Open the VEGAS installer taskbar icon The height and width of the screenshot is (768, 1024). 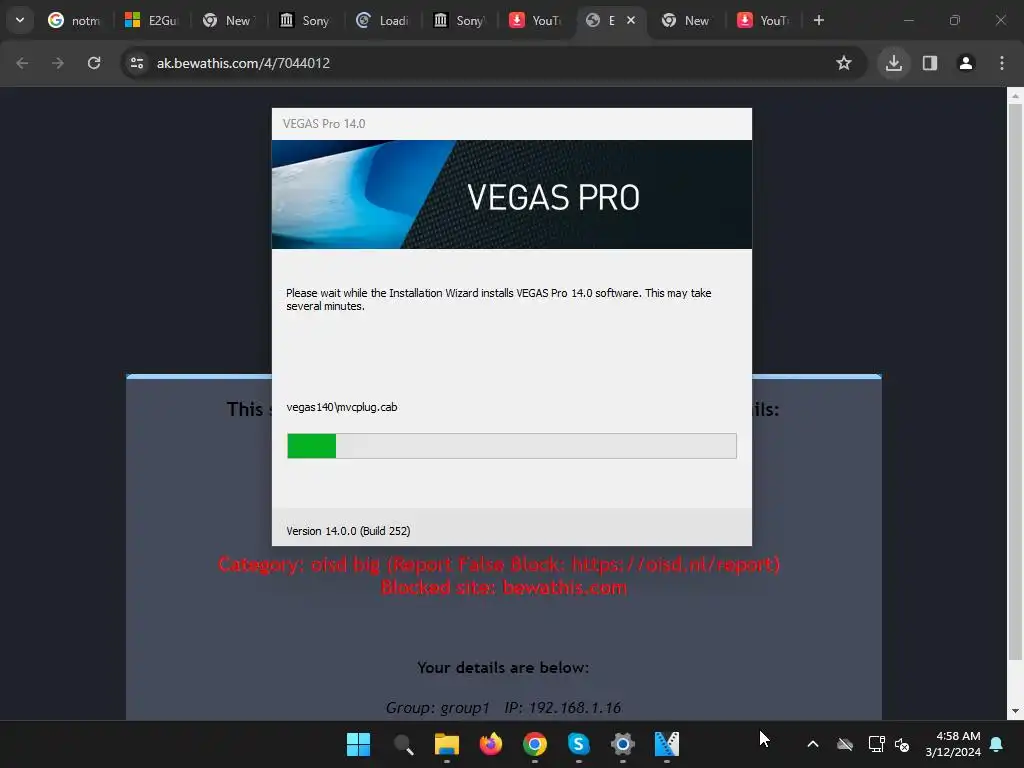[x=667, y=744]
